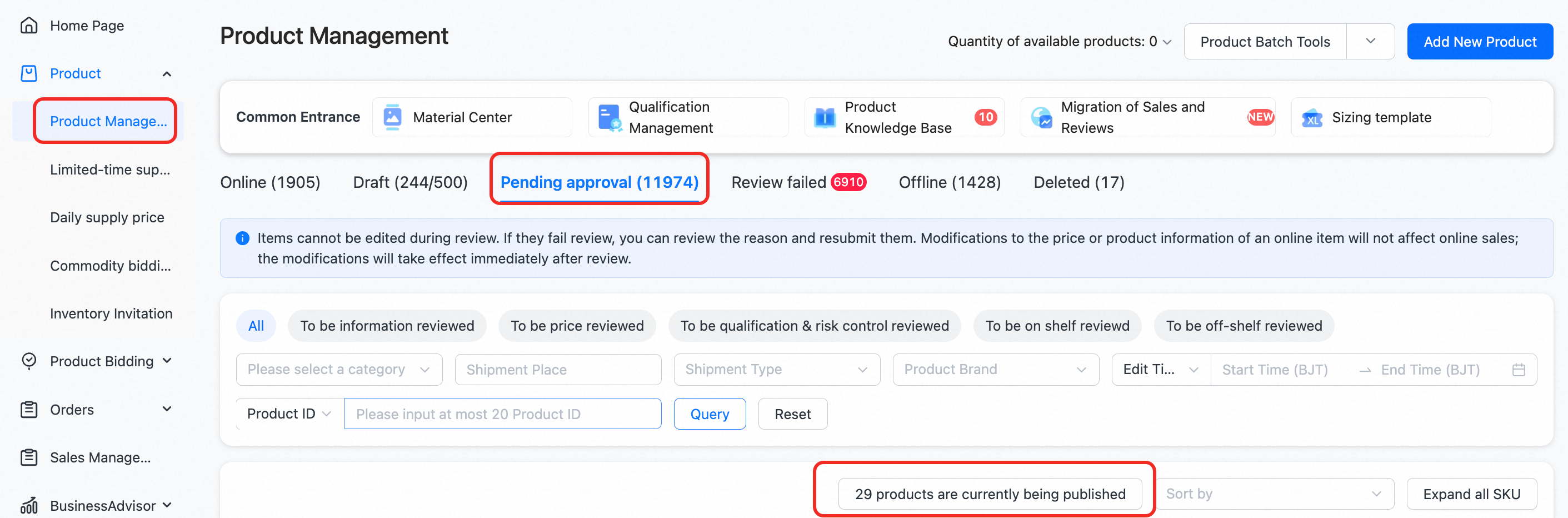Open the 'Please select a category' dropdown
This screenshot has width=1568, height=518.
pyautogui.click(x=338, y=370)
